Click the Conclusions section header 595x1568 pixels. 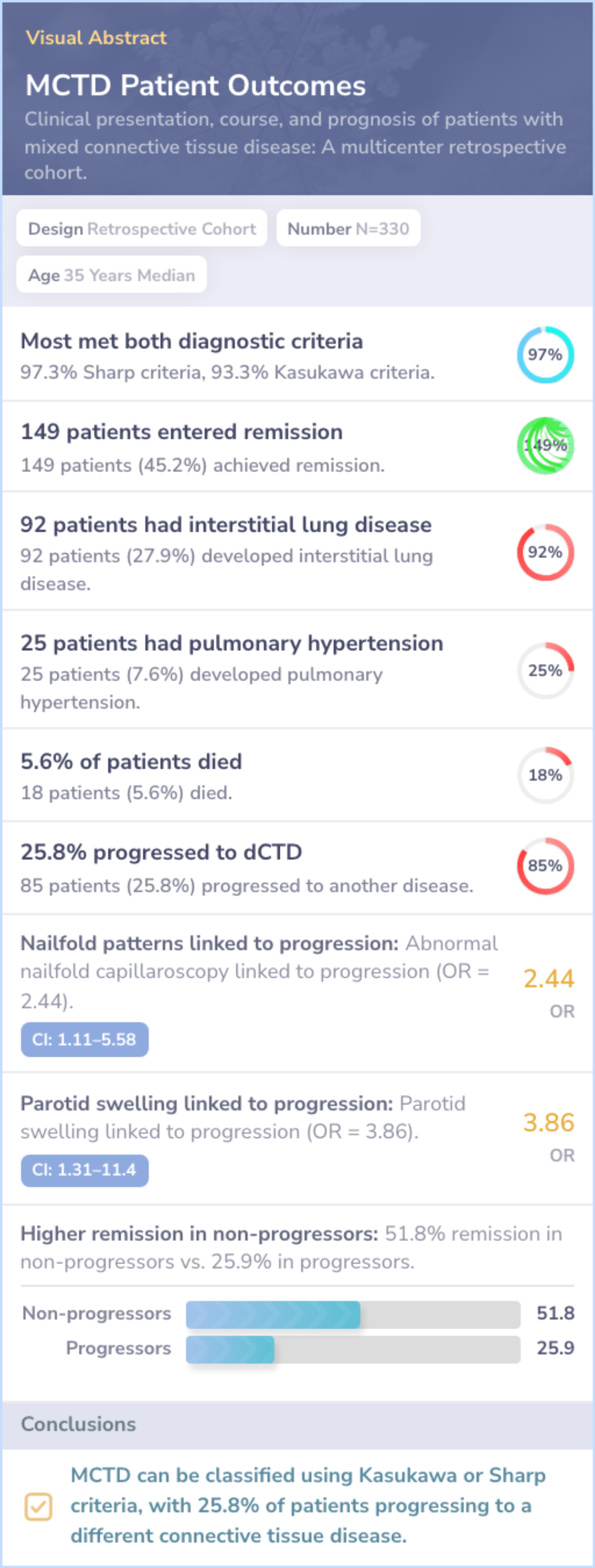(79, 1424)
